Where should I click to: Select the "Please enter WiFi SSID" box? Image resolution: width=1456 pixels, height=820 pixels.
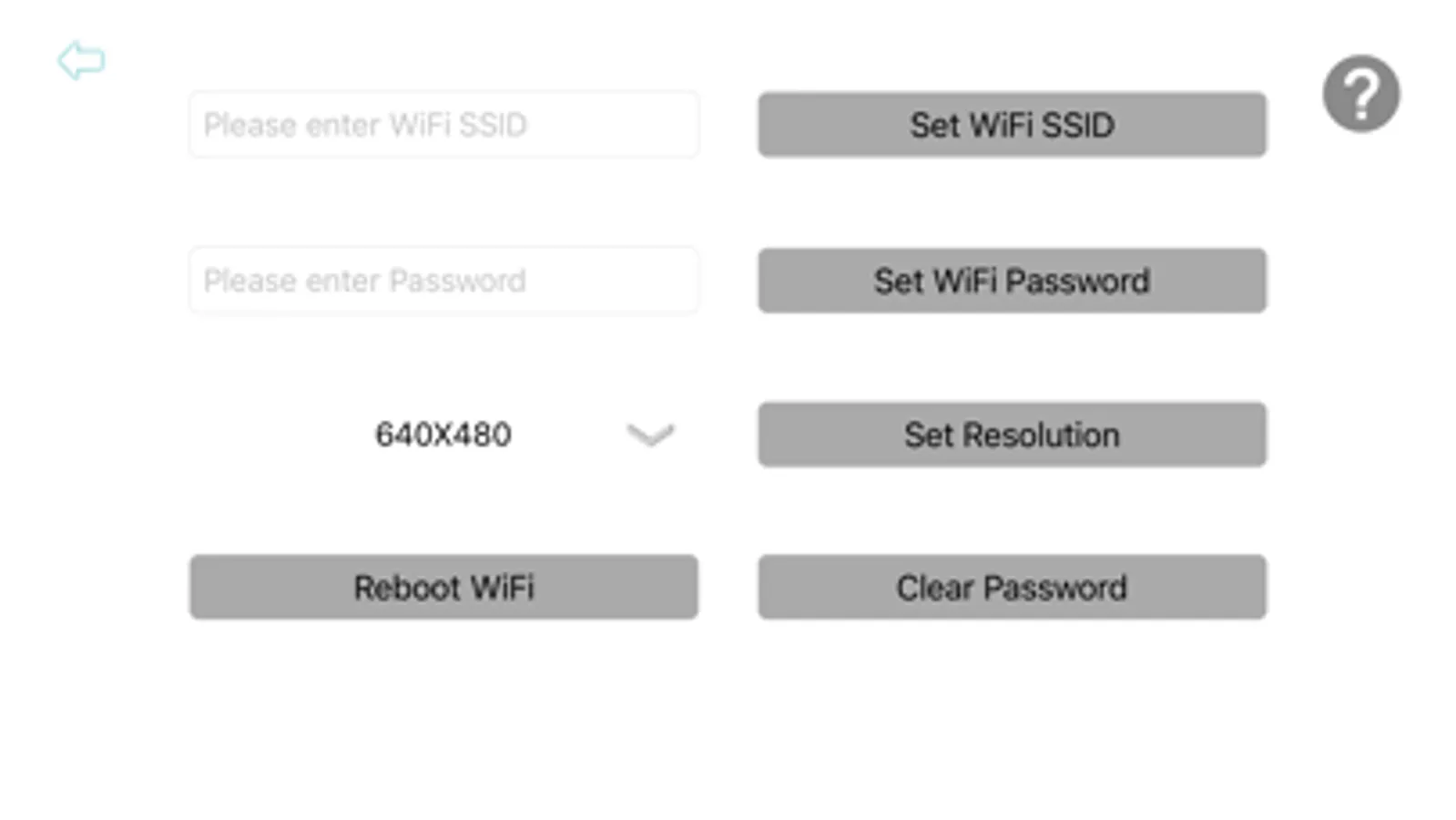(x=443, y=125)
